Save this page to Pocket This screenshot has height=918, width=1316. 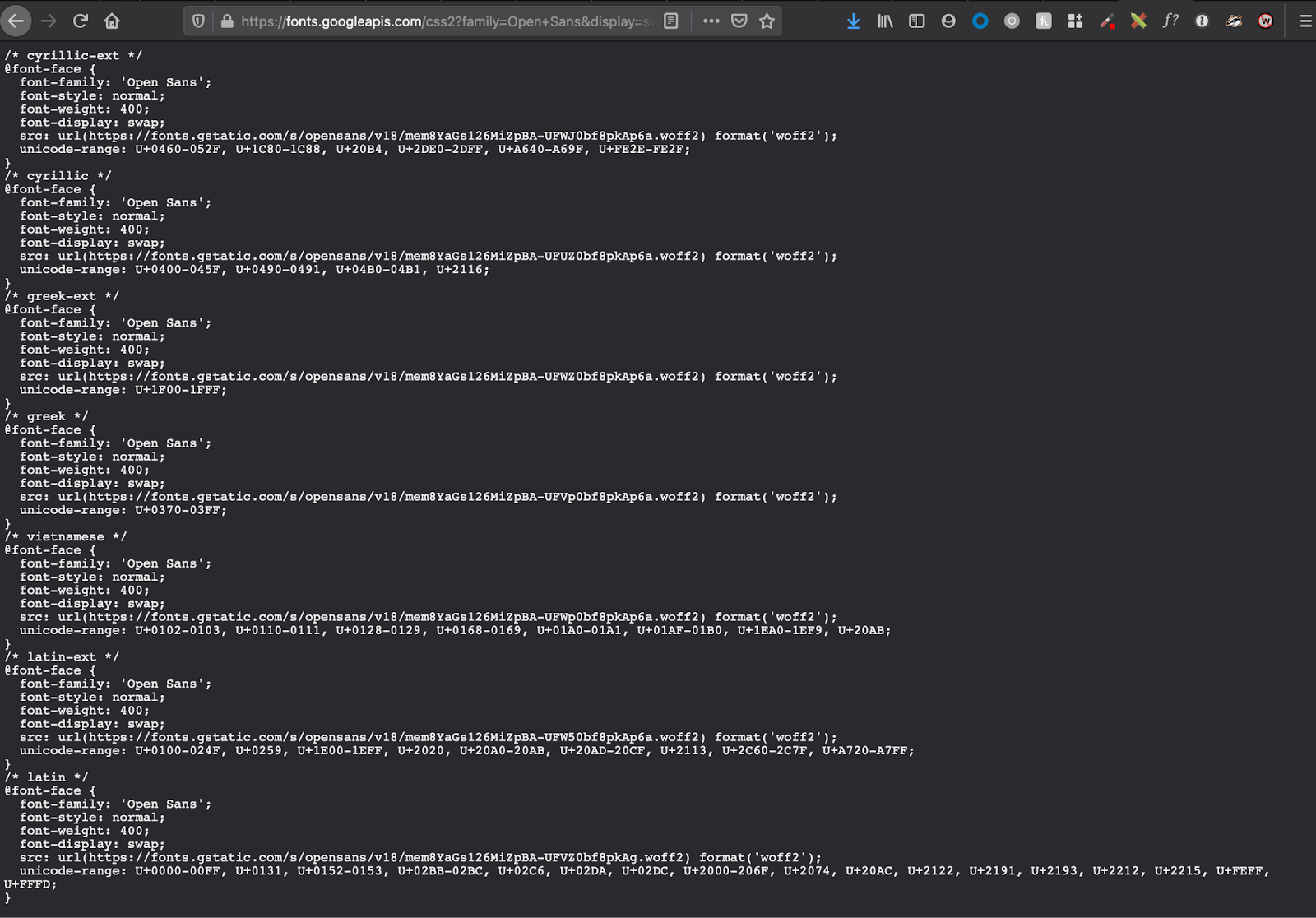point(739,21)
